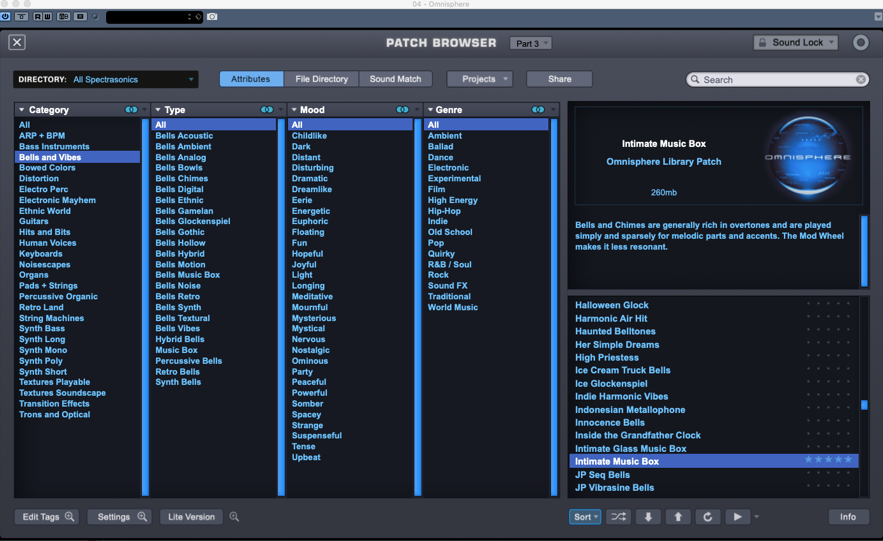Take a snapshot with the camera icon
Viewport: 883px width, 541px height.
(212, 17)
